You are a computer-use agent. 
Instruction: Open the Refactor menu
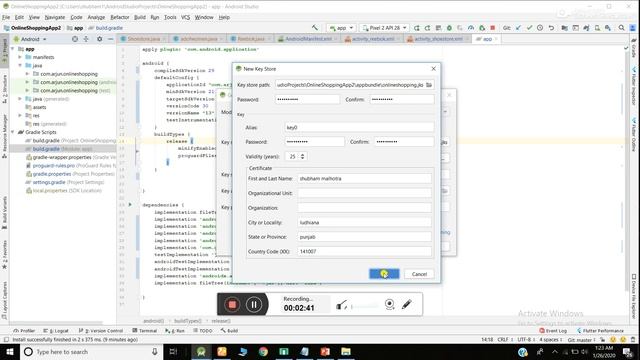coord(120,17)
